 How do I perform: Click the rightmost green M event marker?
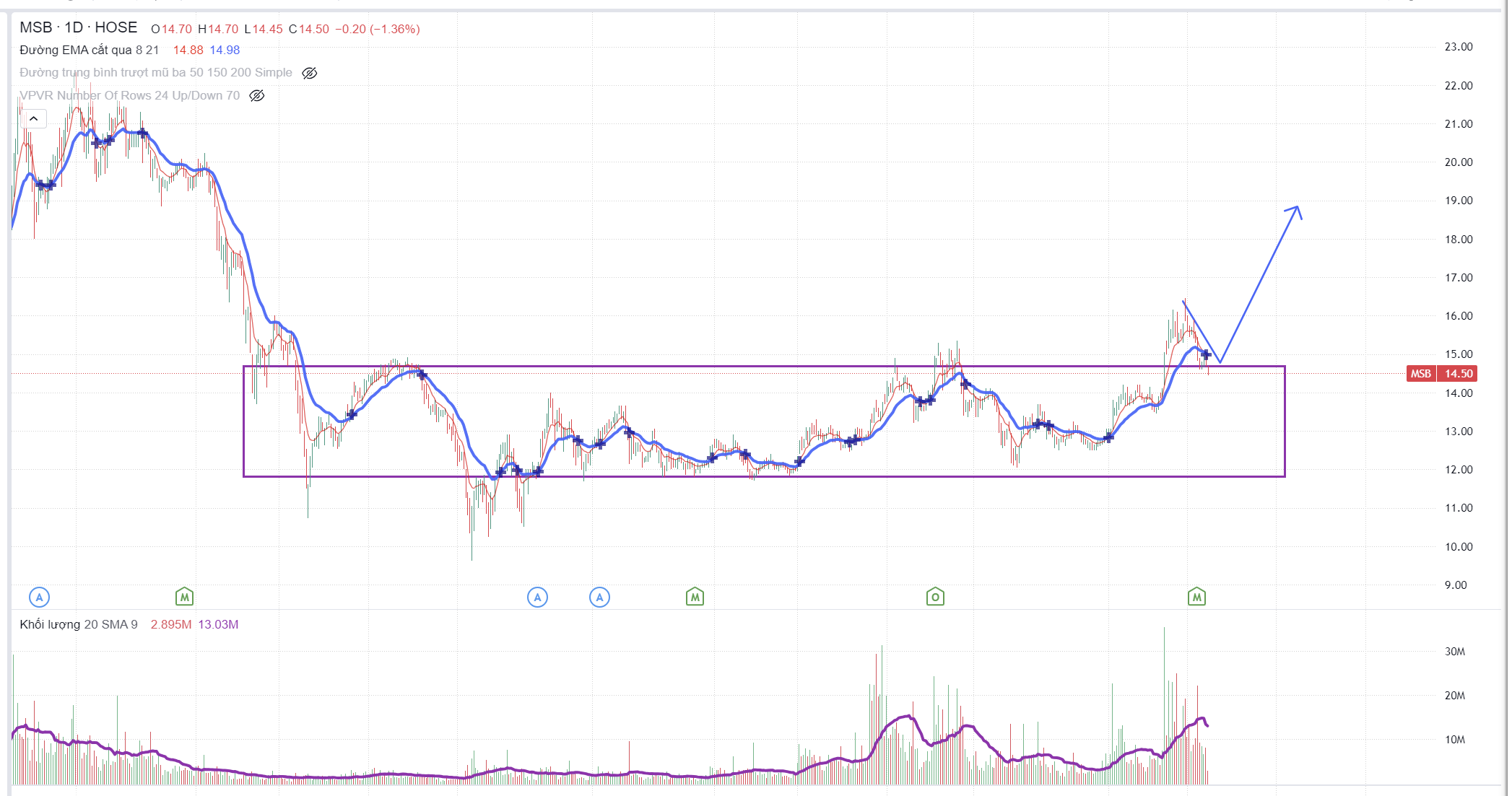(1196, 597)
